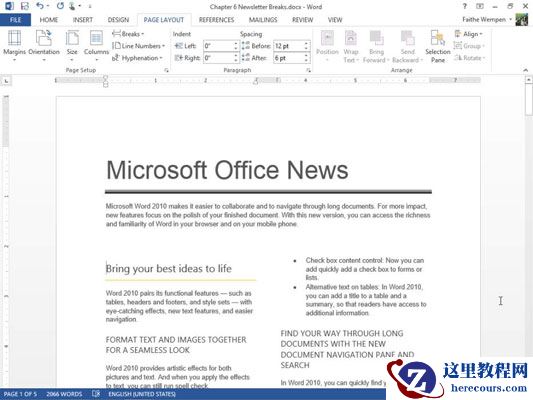The height and width of the screenshot is (400, 533).
Task: Open the Group dropdown
Action: click(x=469, y=46)
